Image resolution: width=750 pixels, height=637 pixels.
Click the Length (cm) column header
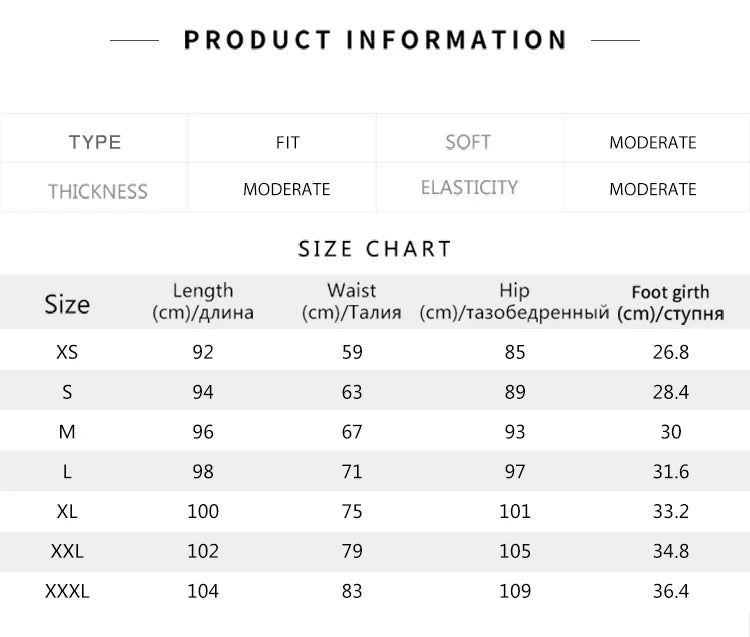pyautogui.click(x=203, y=301)
